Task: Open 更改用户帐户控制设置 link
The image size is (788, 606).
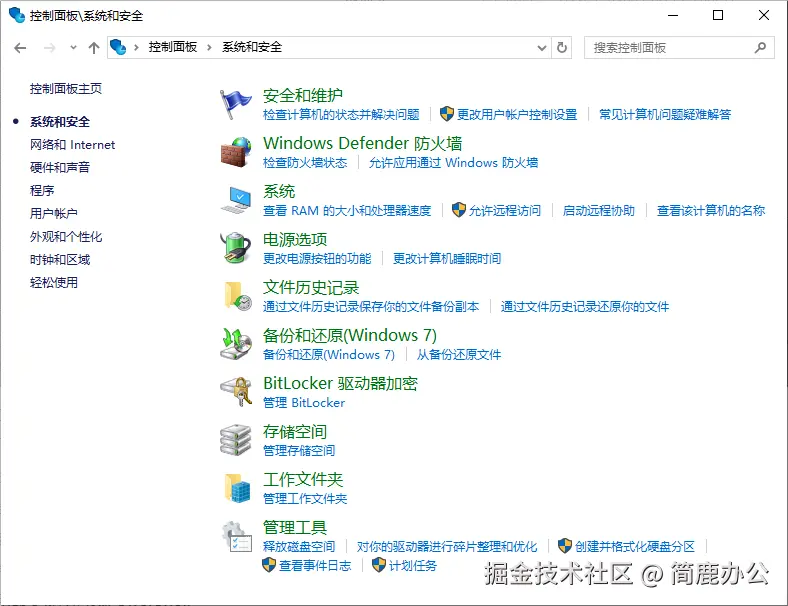Action: (x=517, y=115)
